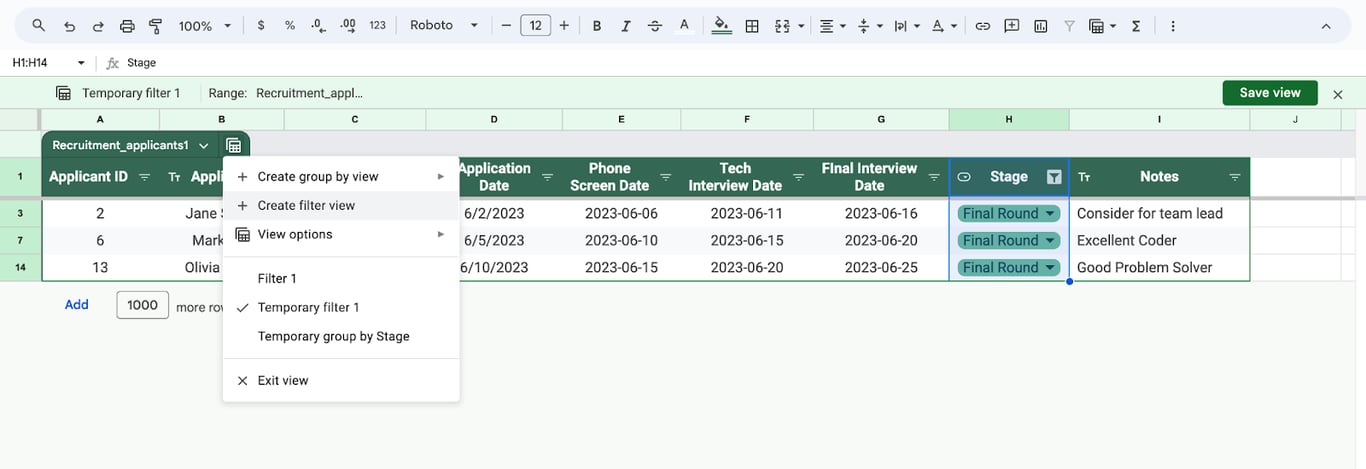Open the active Stage column filter
Image resolution: width=1366 pixels, height=469 pixels.
1054,177
